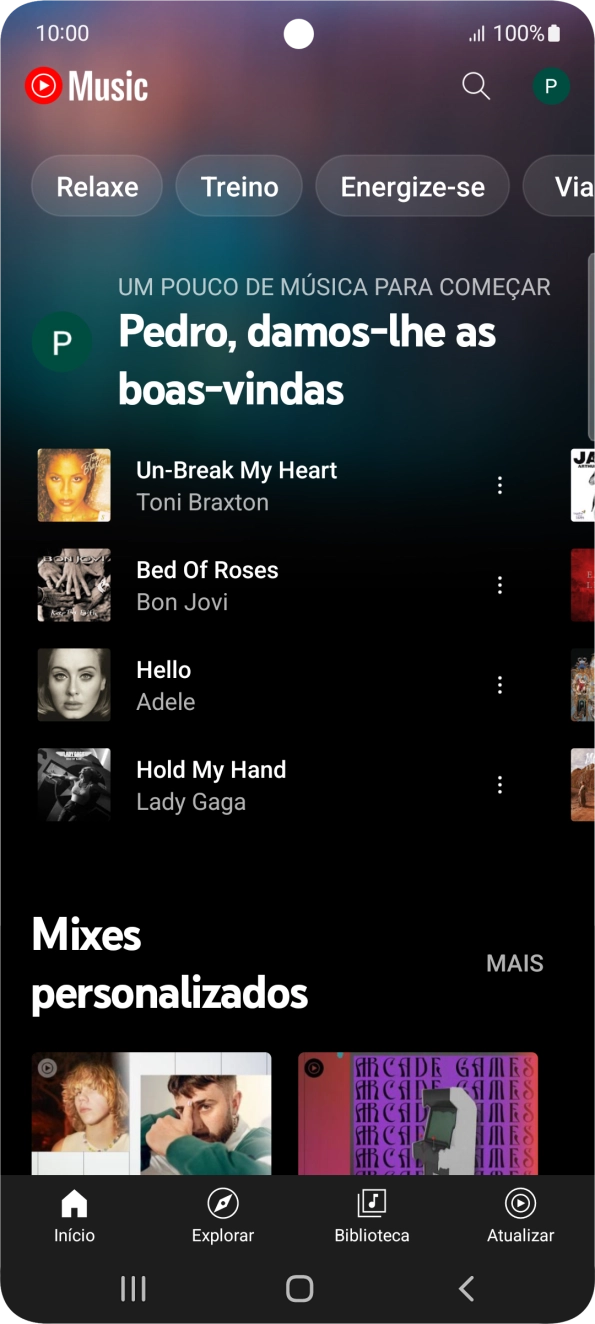Image resolution: width=595 pixels, height=1324 pixels.
Task: Tap the Atualizar play-circle icon
Action: 520,1203
